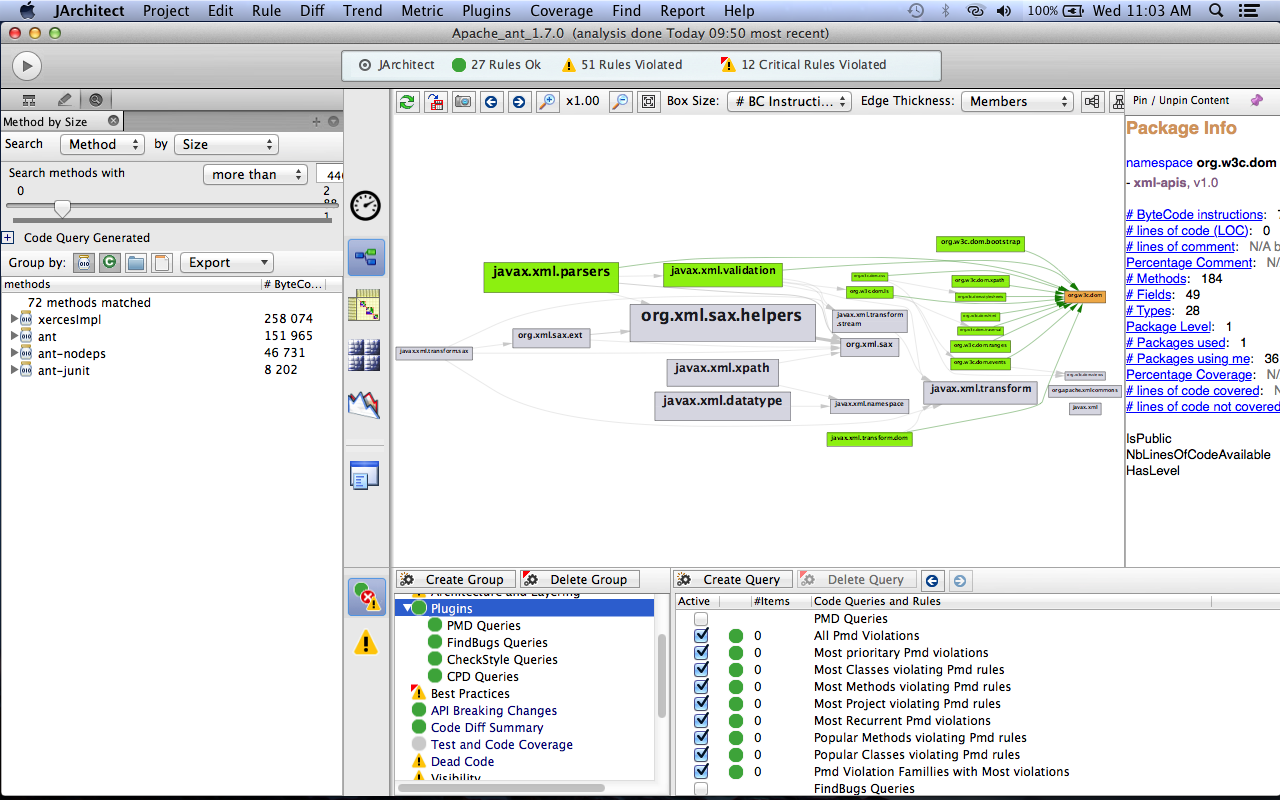Screen dimensions: 1280x800
Task: Click the fit graph to view icon
Action: 649,102
